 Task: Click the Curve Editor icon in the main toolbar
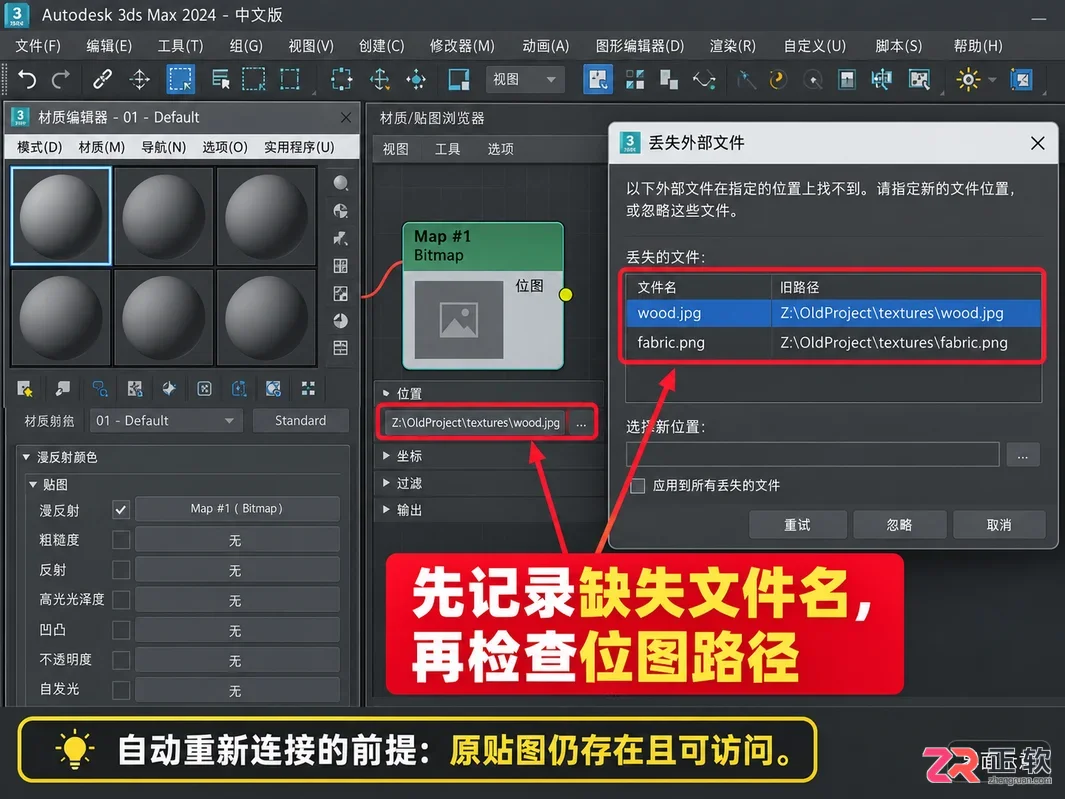704,79
